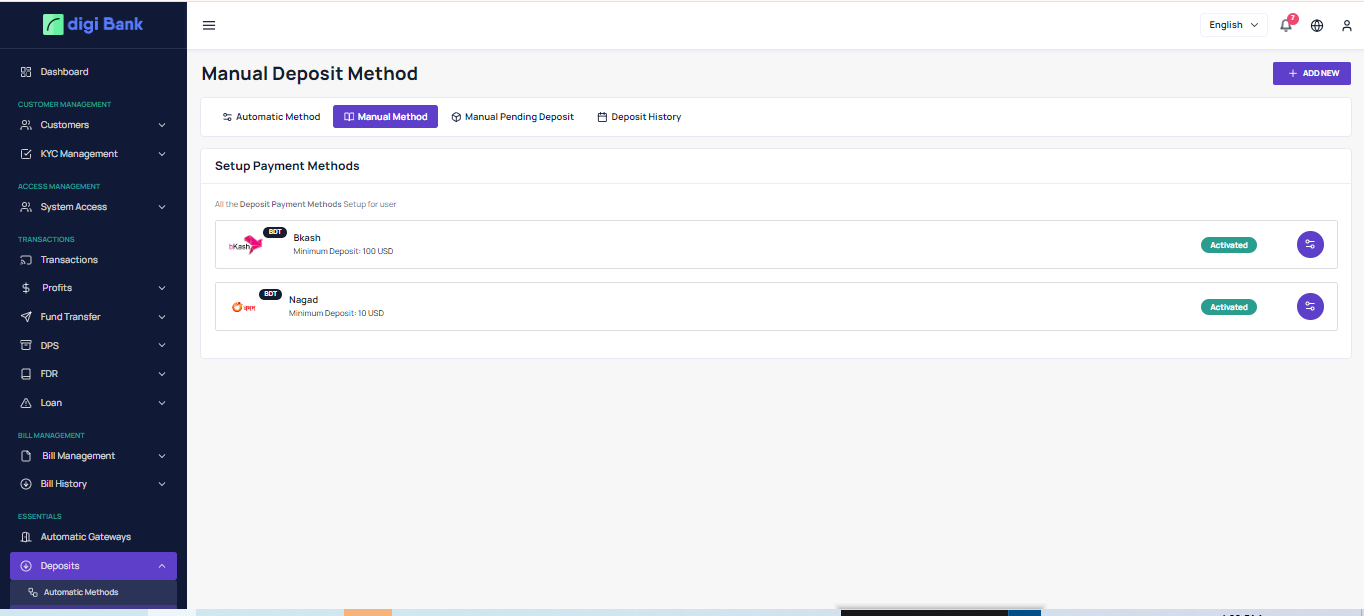This screenshot has width=1364, height=616.
Task: Click the Bkash logo thumbnail
Action: coord(245,245)
